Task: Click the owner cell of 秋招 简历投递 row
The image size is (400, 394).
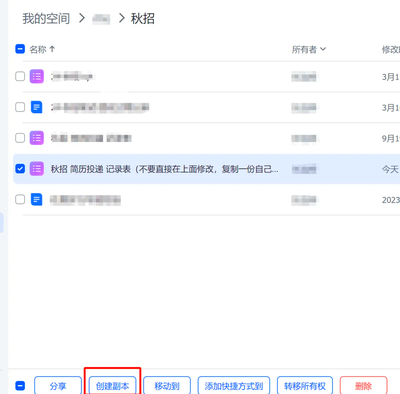Action: click(304, 169)
